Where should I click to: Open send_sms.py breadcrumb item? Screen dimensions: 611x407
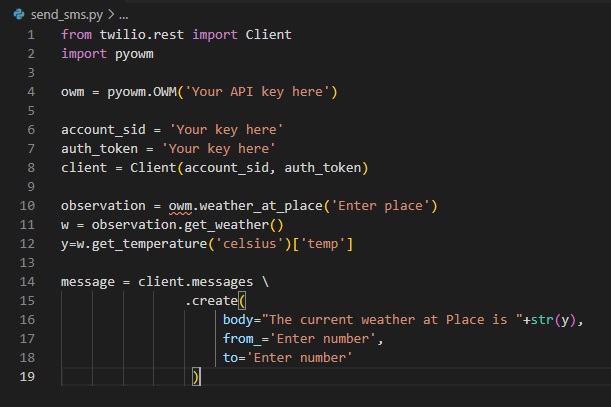tap(67, 15)
